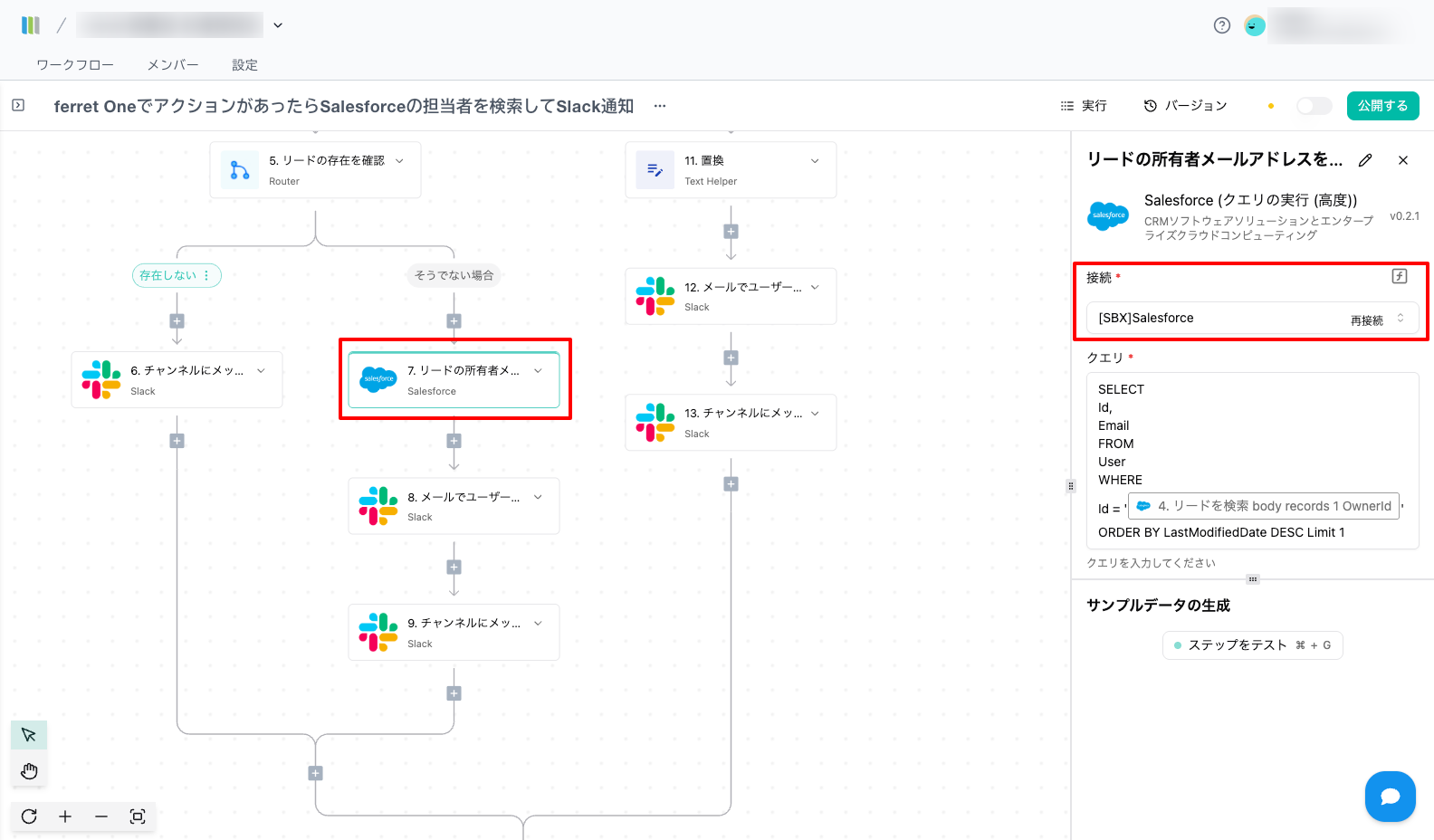This screenshot has height=840, width=1434.
Task: Expand step 7 Salesforce chevron
Action: coord(538,371)
